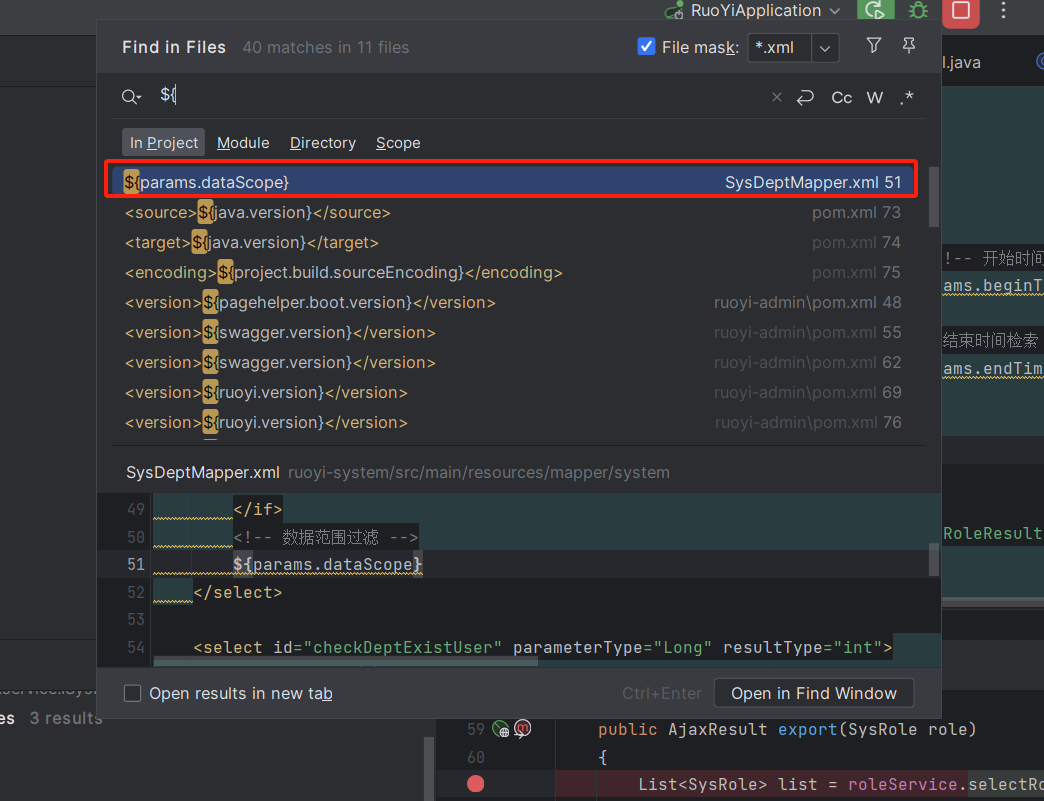
Task: Click the results list vertical scrollbar
Action: point(933,197)
